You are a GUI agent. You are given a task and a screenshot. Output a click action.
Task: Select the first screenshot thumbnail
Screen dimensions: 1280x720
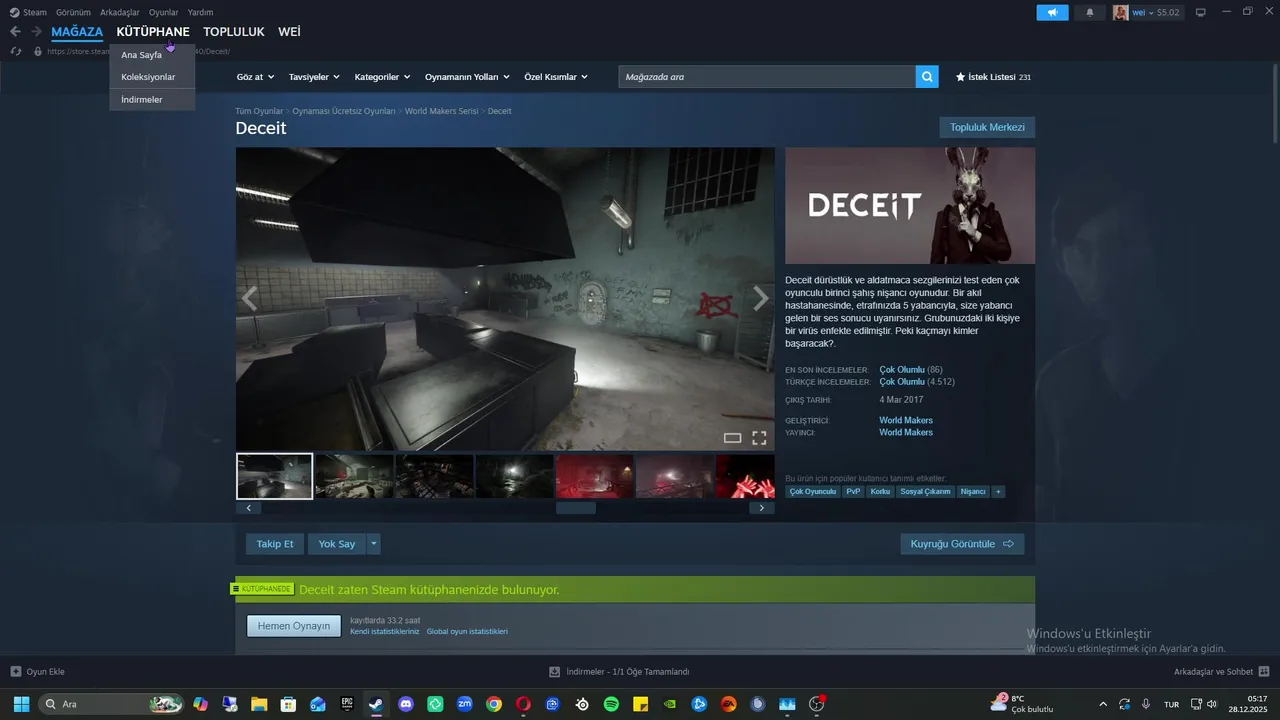click(x=275, y=476)
